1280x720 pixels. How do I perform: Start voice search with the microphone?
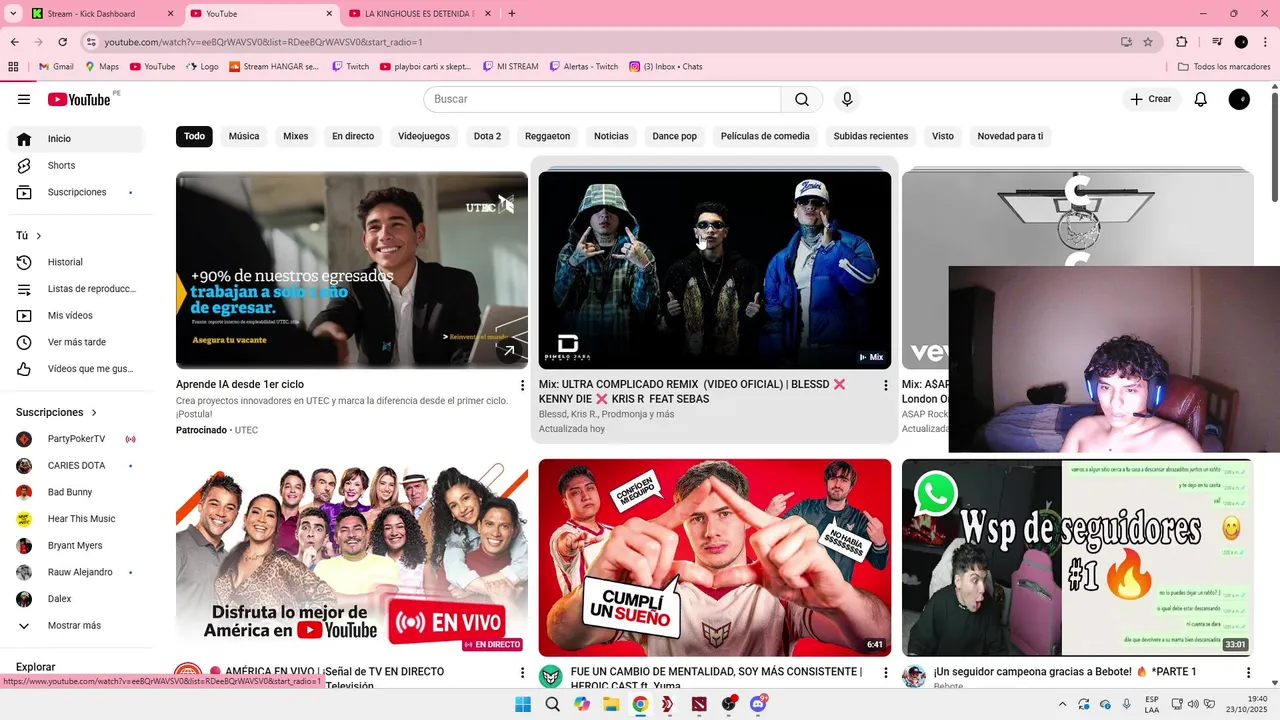click(847, 99)
